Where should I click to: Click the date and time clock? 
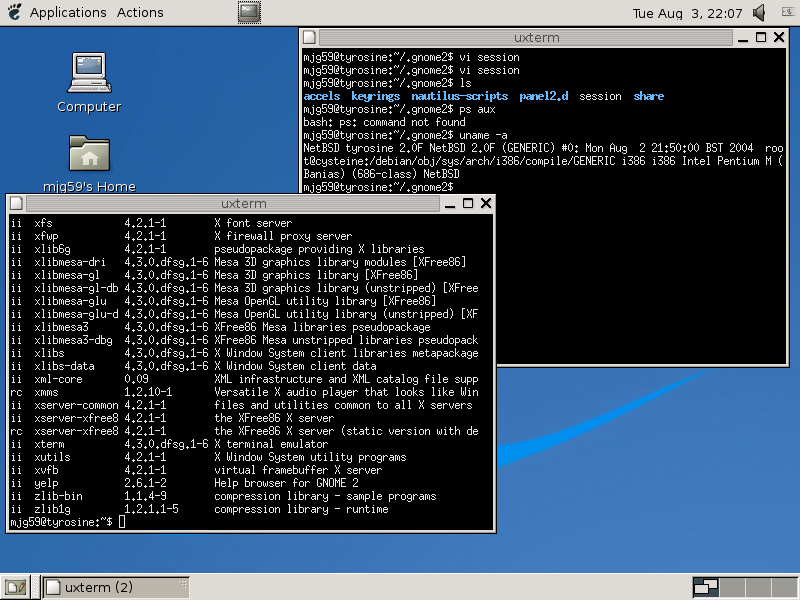(688, 13)
